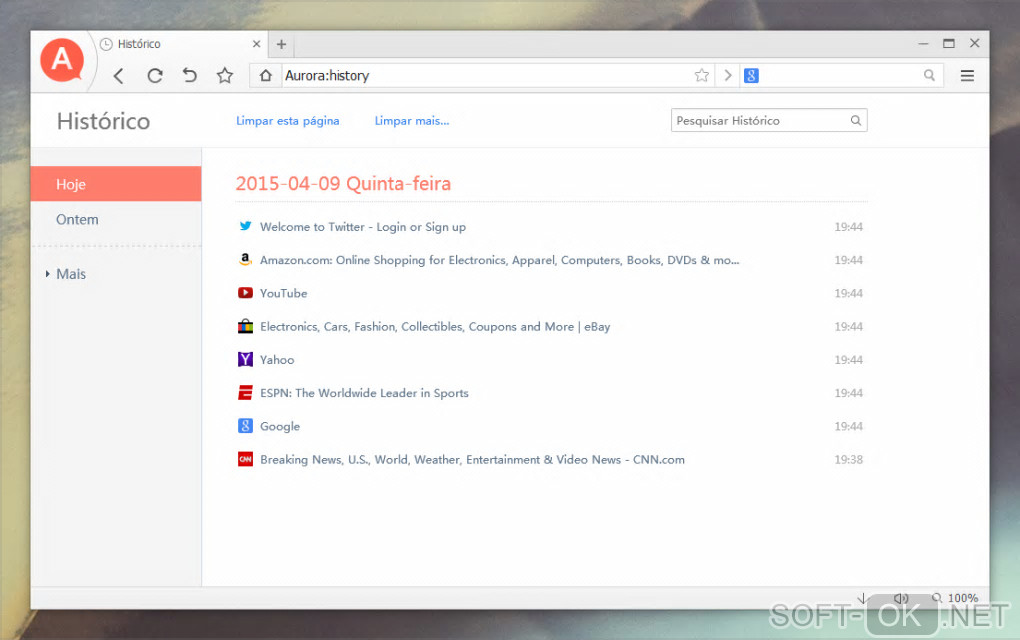Open the Yahoo history entry
This screenshot has height=640, width=1020.
tap(277, 360)
